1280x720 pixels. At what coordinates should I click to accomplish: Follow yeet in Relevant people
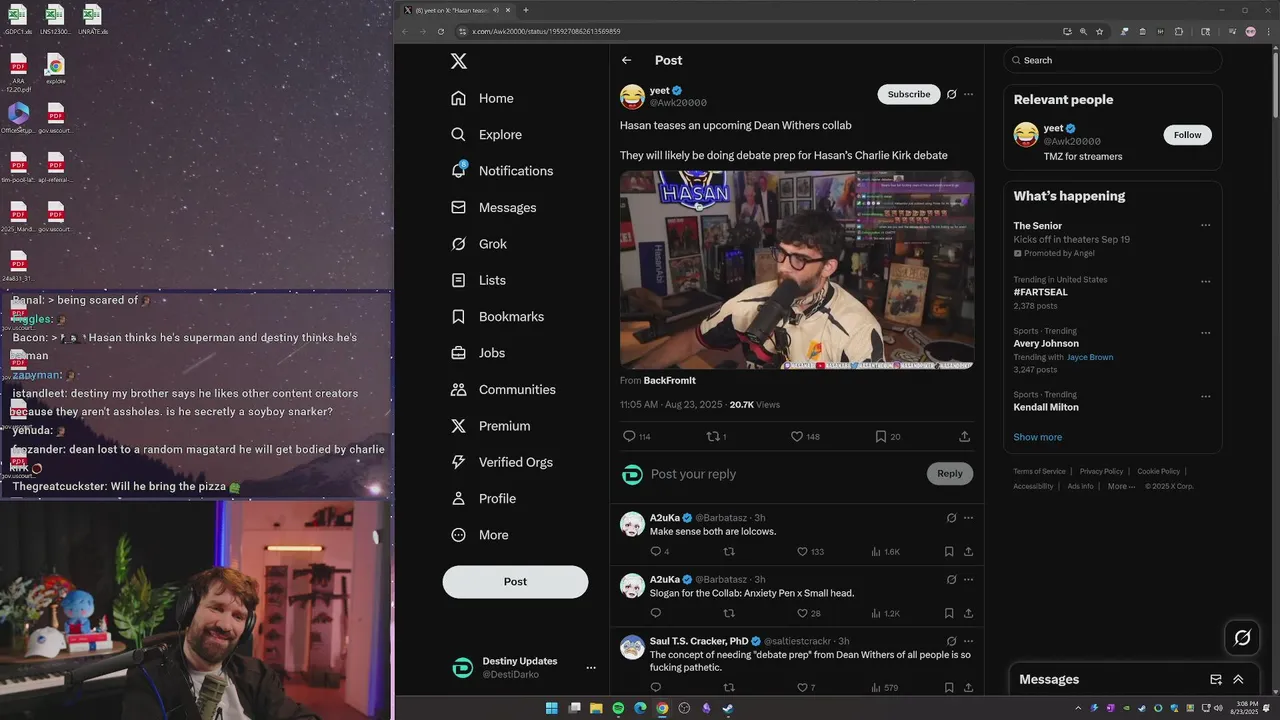click(x=1187, y=135)
